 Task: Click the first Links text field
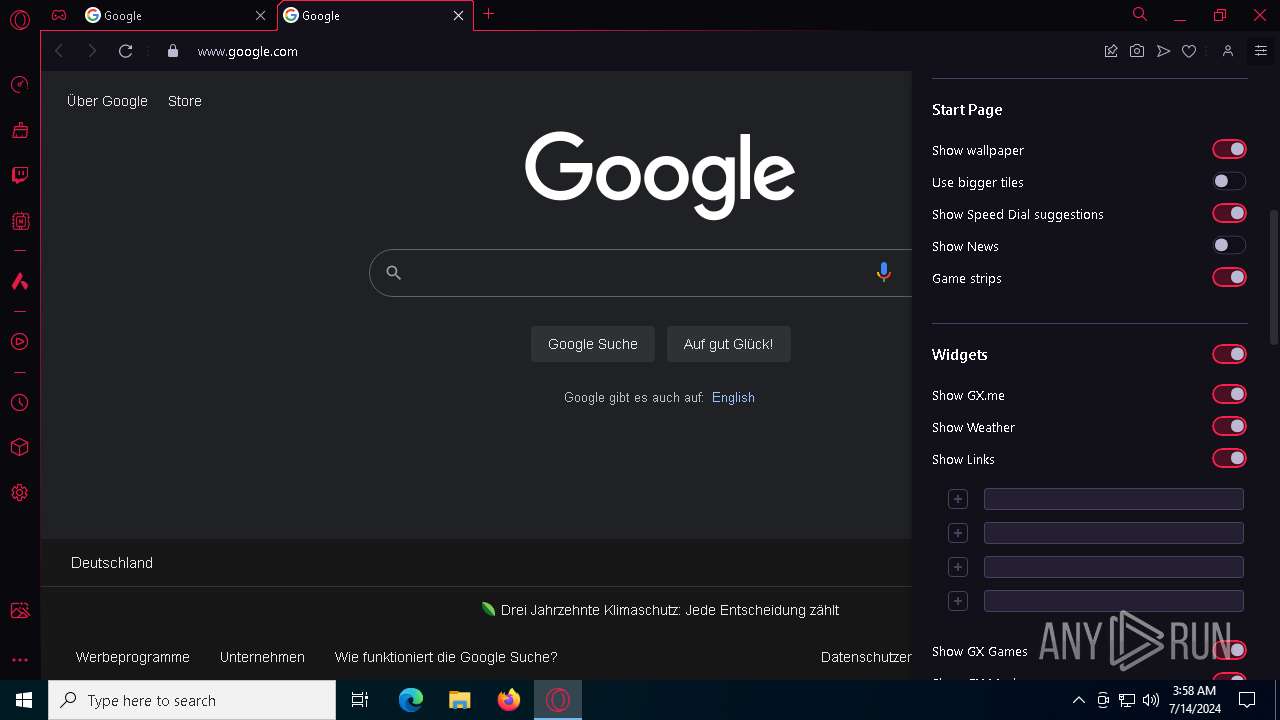[x=1113, y=499]
